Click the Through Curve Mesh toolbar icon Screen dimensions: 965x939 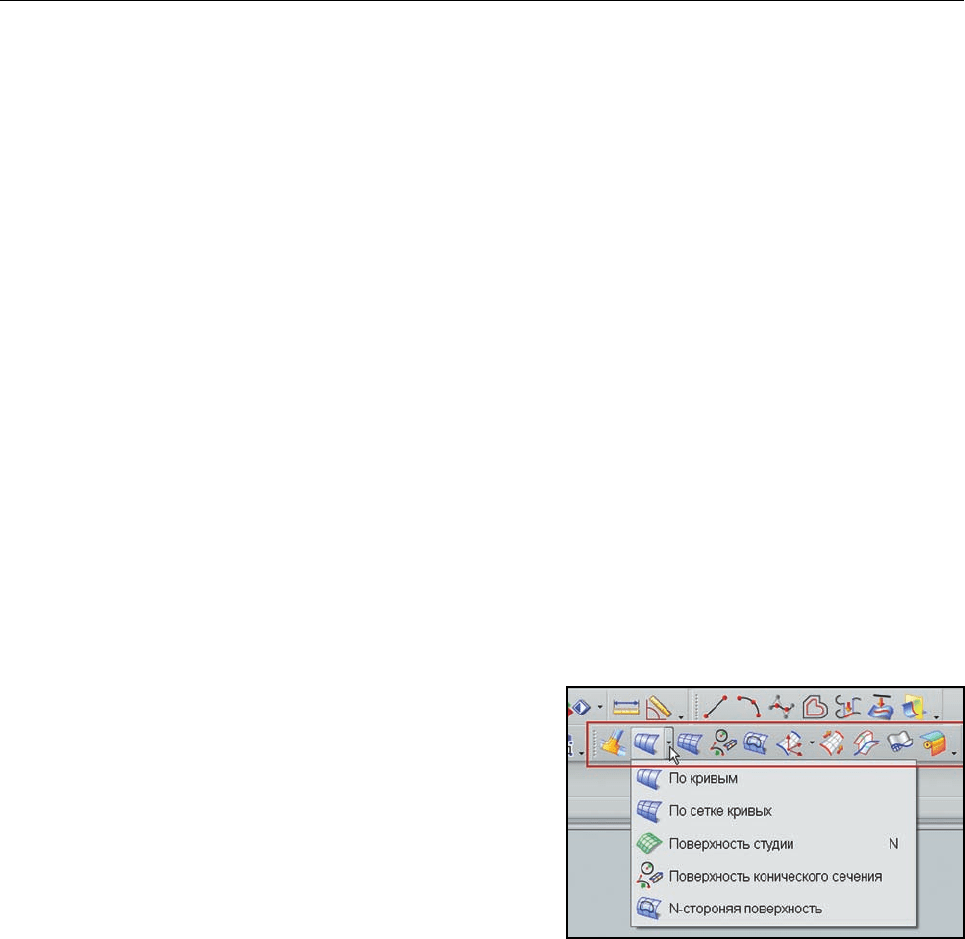tap(689, 743)
